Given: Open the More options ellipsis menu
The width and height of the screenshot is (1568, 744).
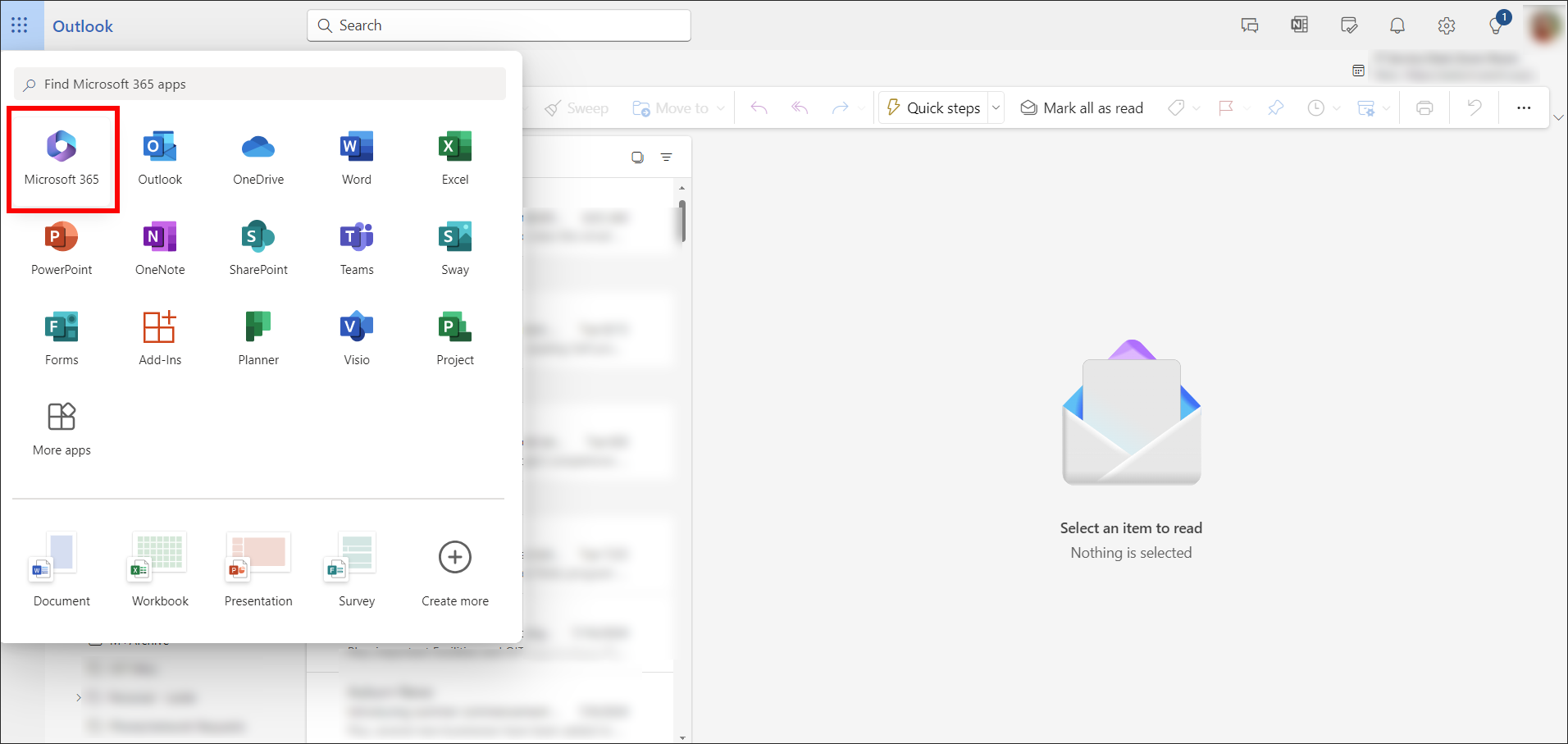Looking at the screenshot, I should [x=1524, y=108].
